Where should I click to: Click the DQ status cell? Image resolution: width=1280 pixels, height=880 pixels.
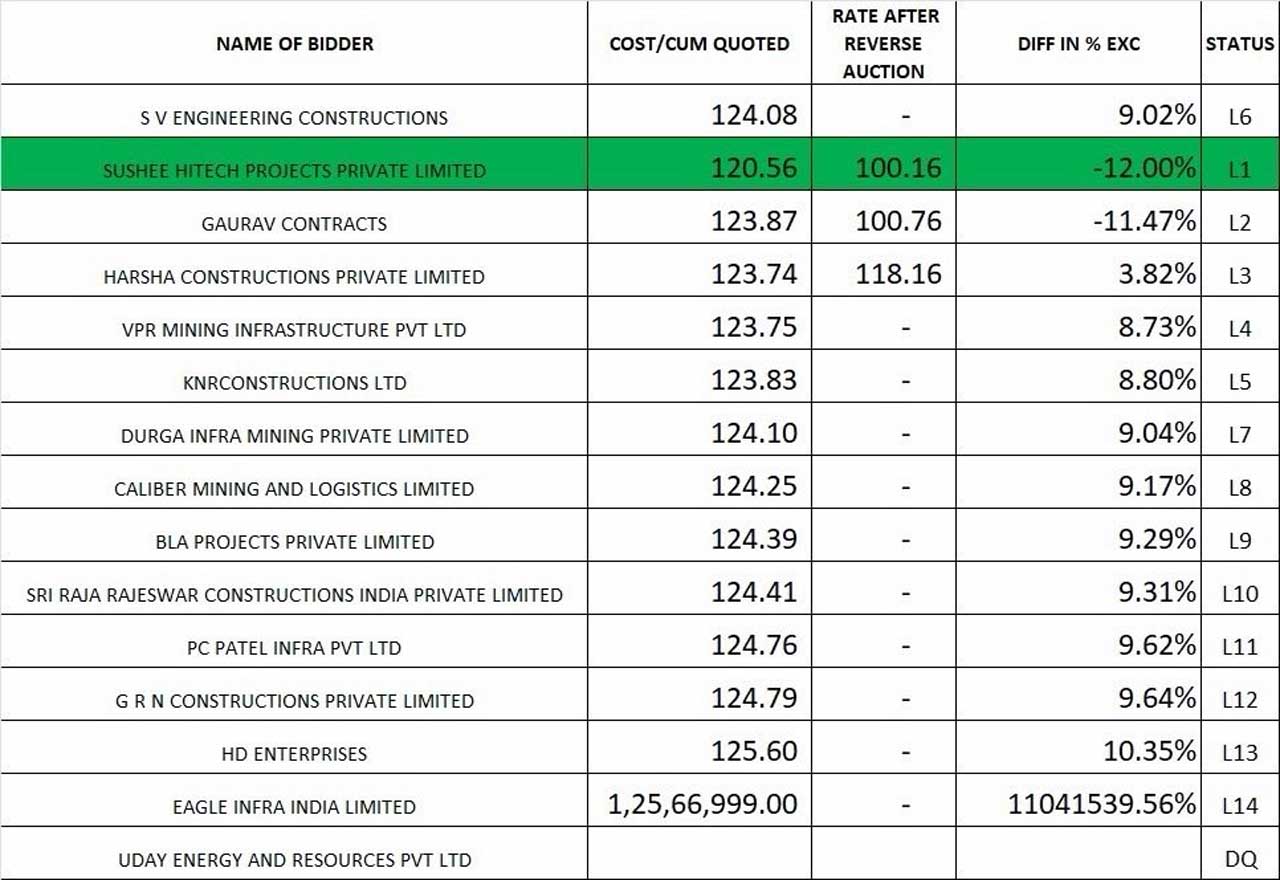1240,859
